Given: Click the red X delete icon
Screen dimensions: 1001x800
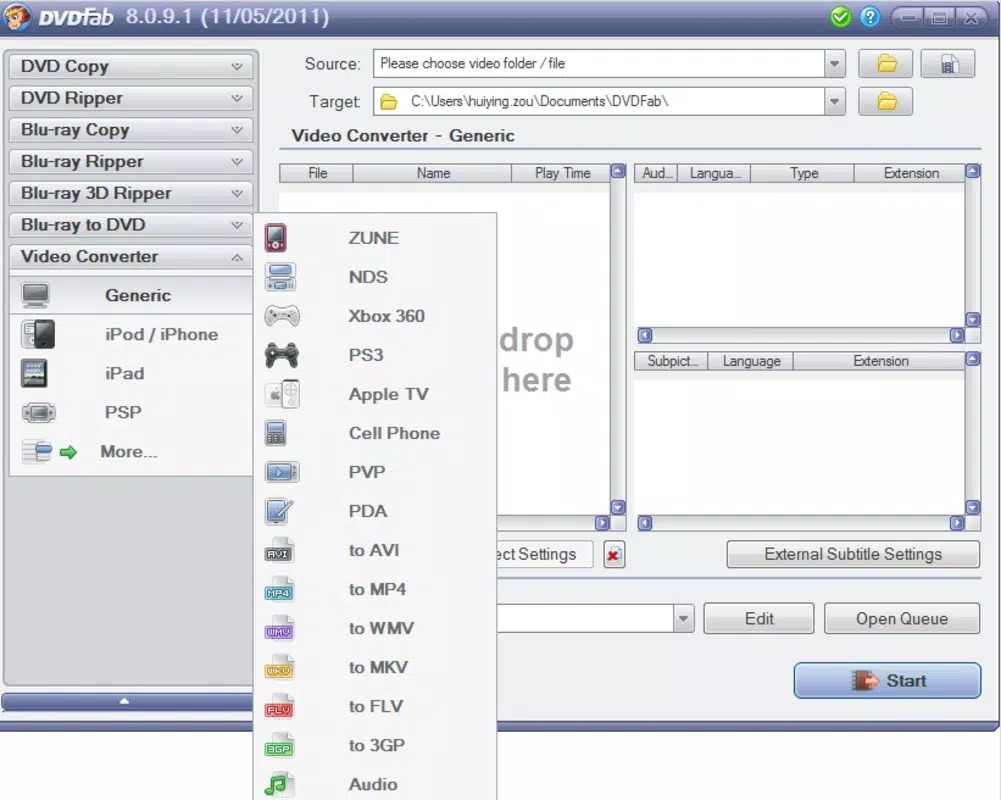Looking at the screenshot, I should [613, 554].
